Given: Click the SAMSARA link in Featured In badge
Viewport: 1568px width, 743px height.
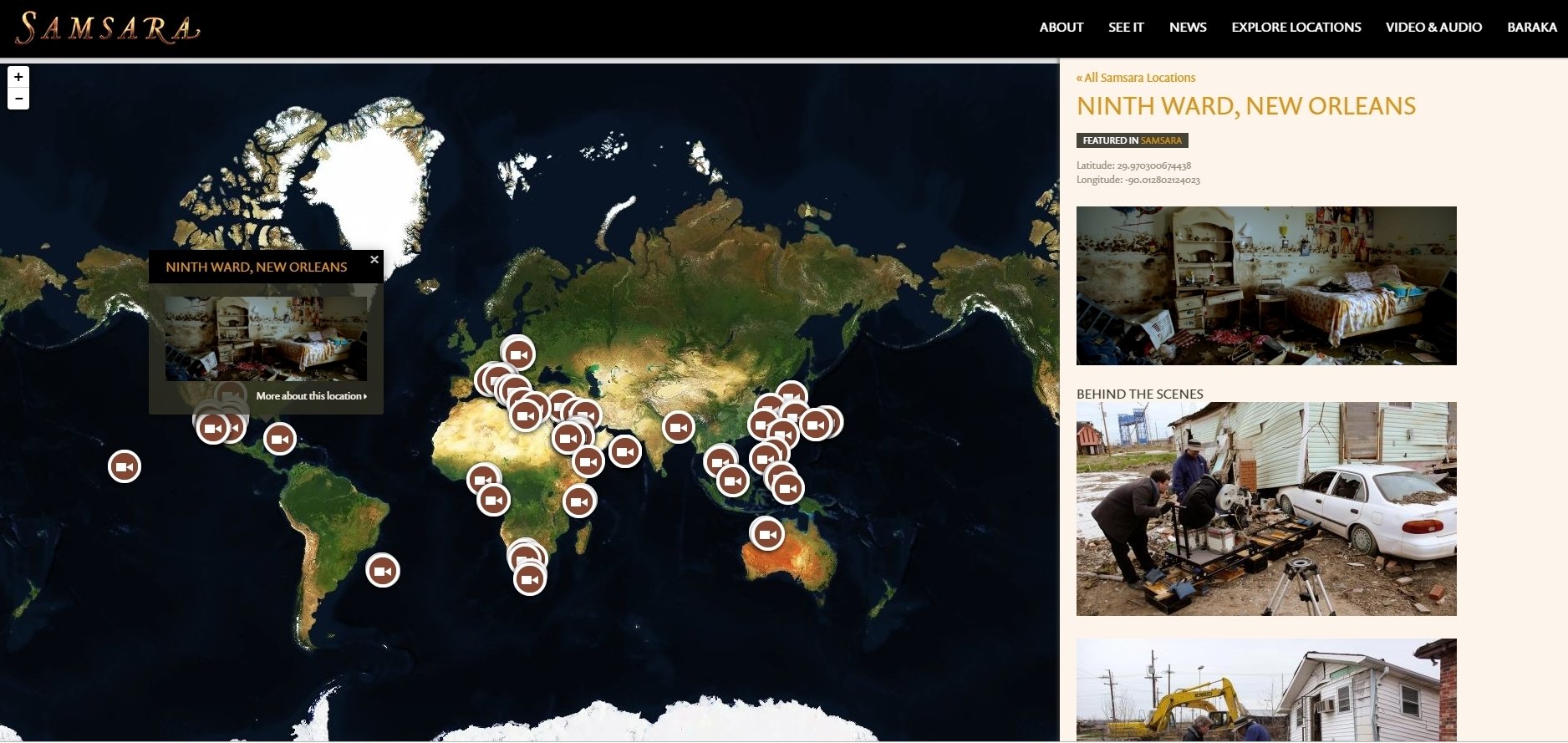Looking at the screenshot, I should pos(1161,140).
